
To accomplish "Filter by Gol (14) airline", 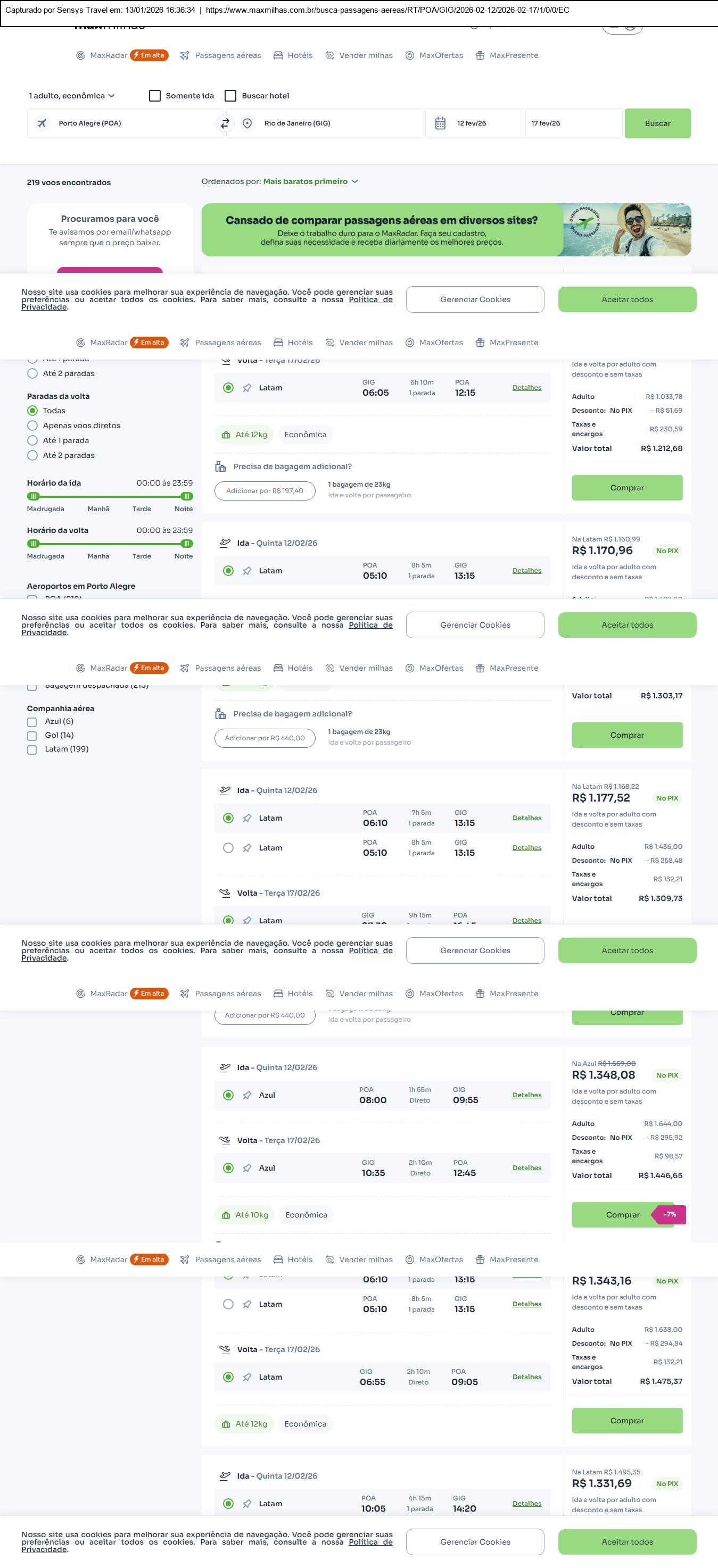I will (32, 736).
